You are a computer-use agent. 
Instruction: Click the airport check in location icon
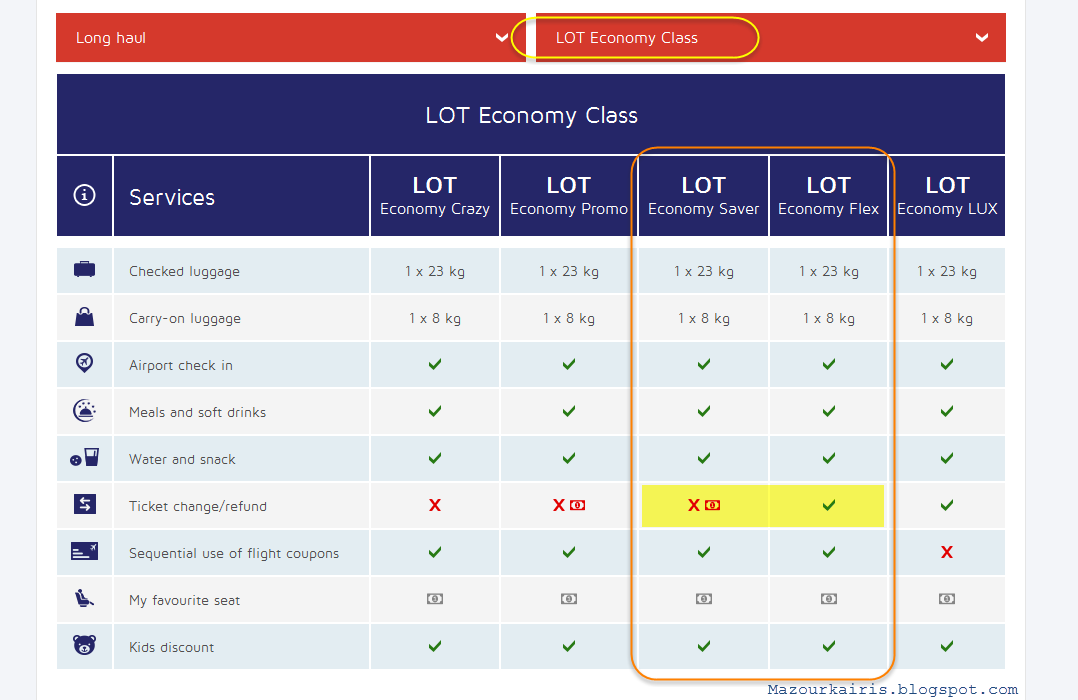(85, 362)
